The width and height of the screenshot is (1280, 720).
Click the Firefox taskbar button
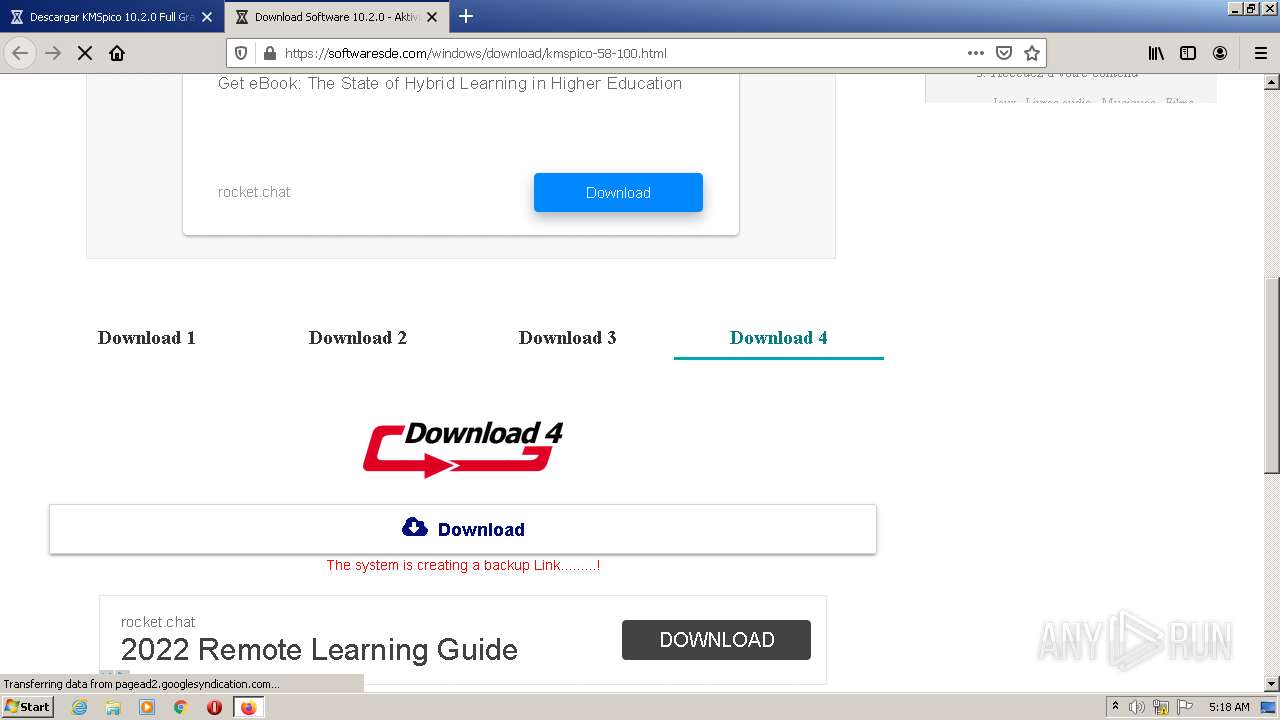(248, 707)
